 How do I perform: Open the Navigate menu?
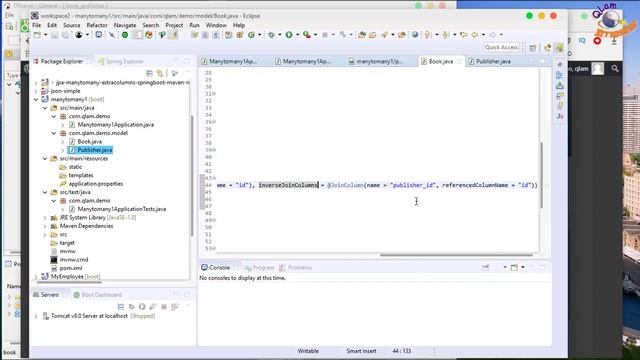tap(125, 25)
